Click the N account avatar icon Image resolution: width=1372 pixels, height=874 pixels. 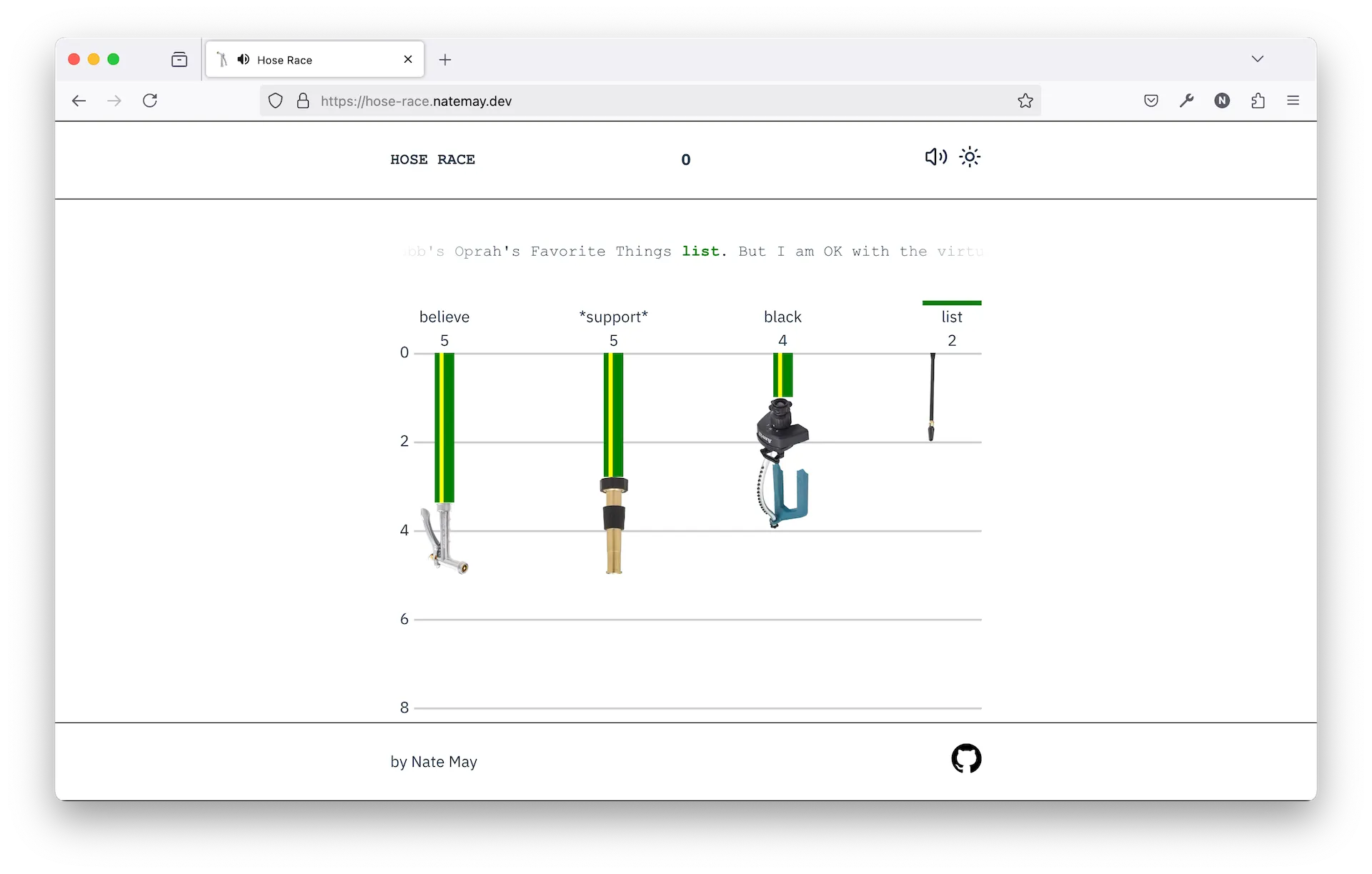[1222, 101]
